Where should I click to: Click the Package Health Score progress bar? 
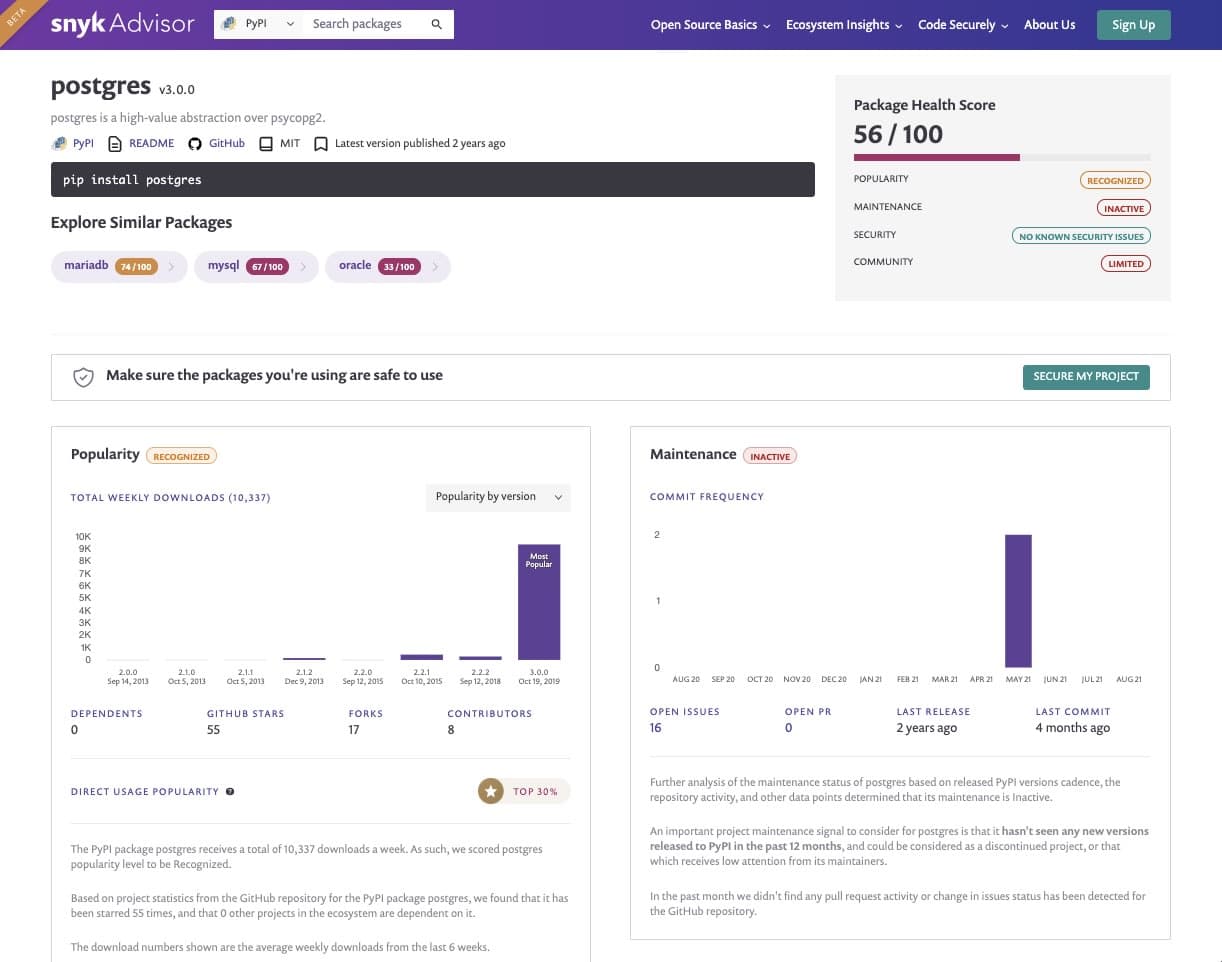[x=1001, y=157]
